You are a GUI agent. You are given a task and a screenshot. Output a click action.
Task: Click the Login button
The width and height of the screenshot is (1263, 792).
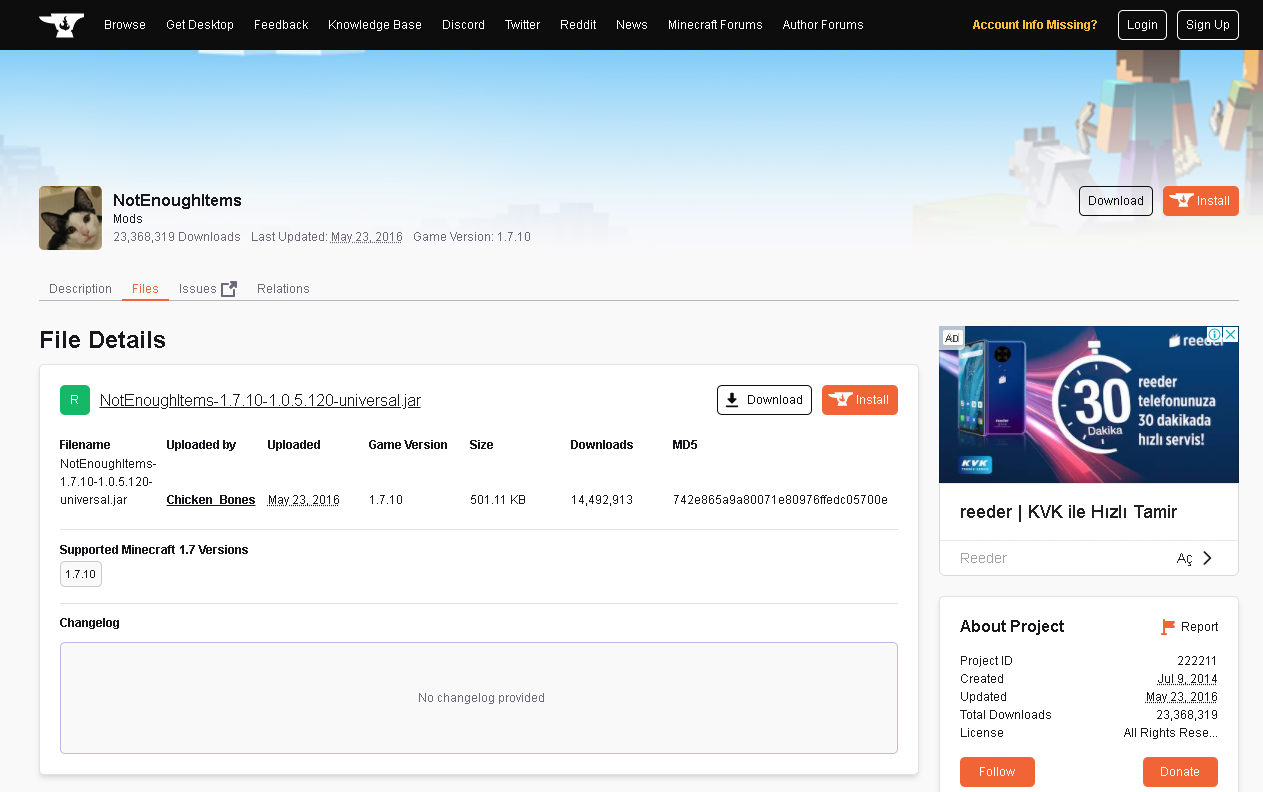(x=1142, y=25)
